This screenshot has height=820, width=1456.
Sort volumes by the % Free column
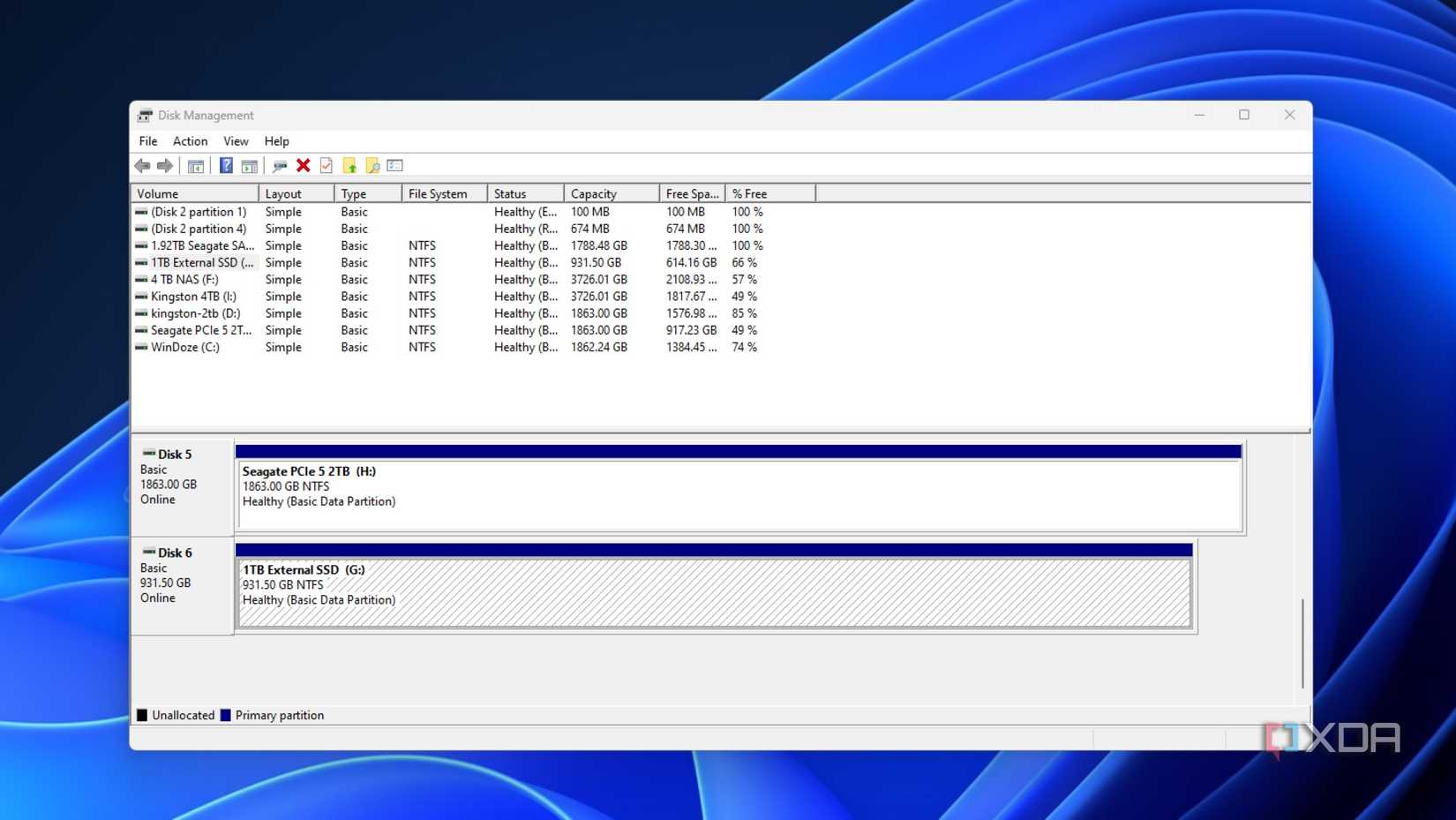coord(748,192)
